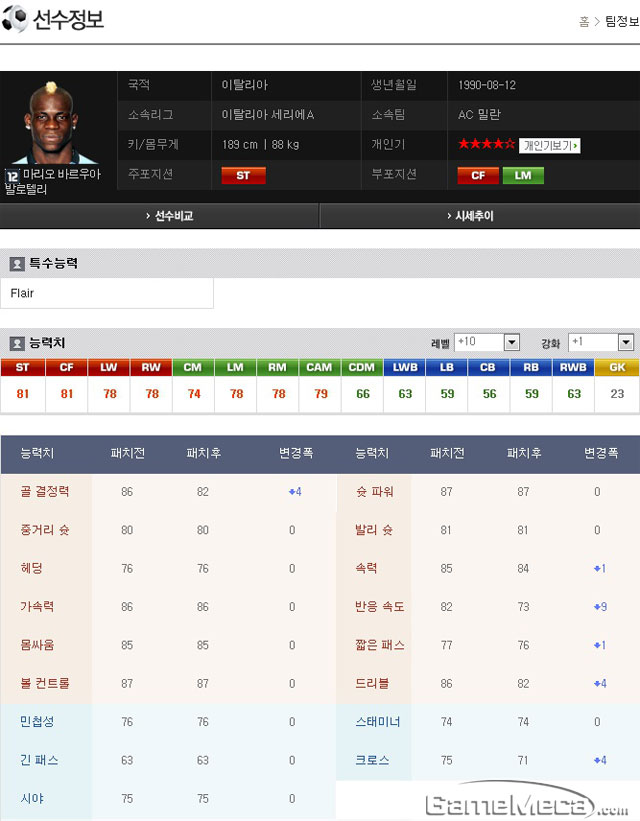The height and width of the screenshot is (821, 640).
Task: Click the 능력치 section icon
Action: 17,343
